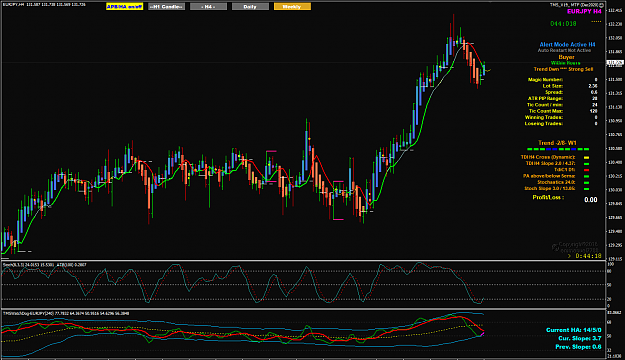Click the Trend -2/8- W1 colored dash bar
Screen dimensions: 625x360
[x=558, y=149]
